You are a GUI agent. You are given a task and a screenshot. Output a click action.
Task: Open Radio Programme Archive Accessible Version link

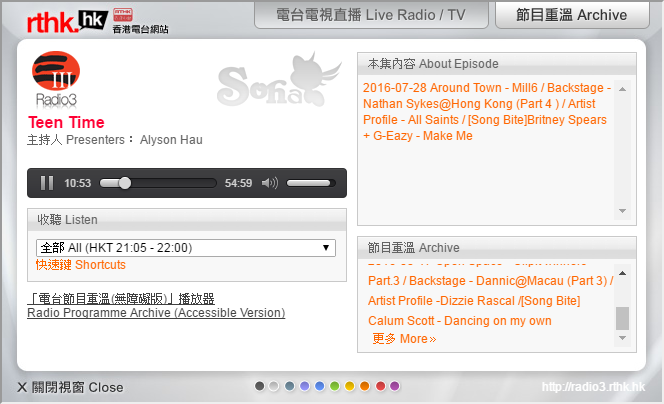pos(156,313)
